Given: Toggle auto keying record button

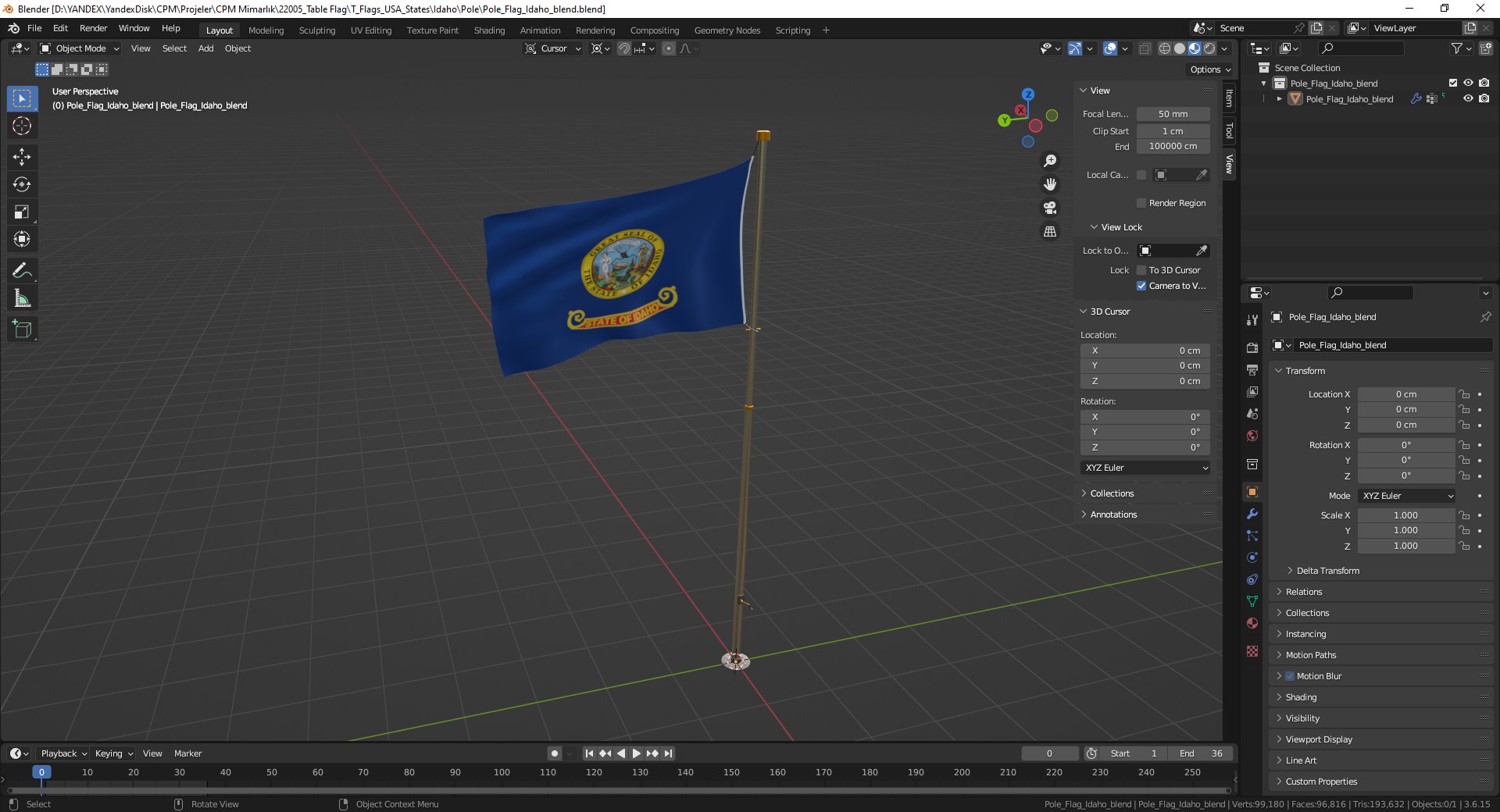Looking at the screenshot, I should (554, 753).
